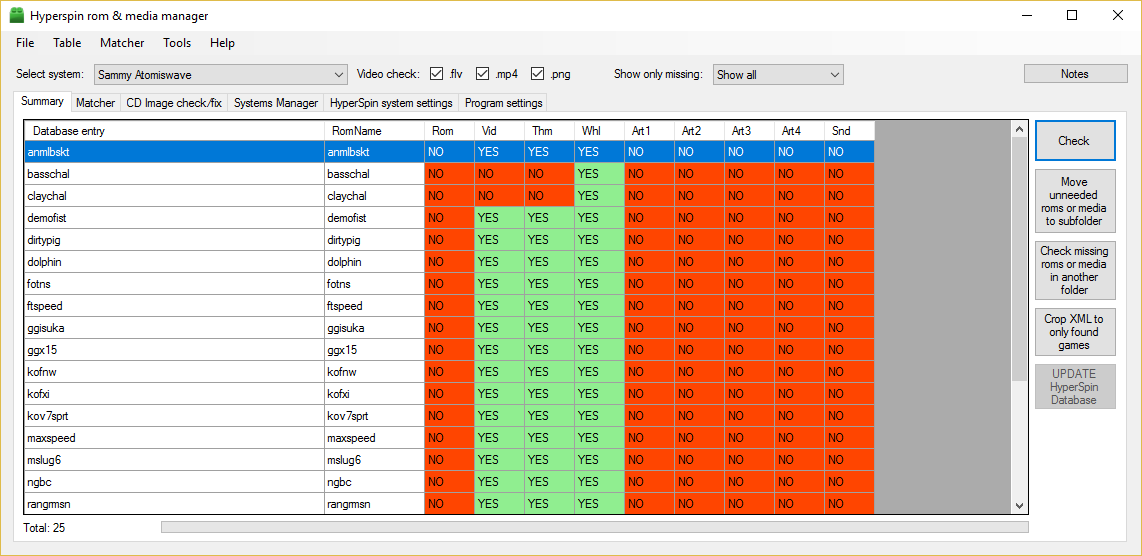This screenshot has height=556, width=1142.
Task: Open the Show only missing dropdown
Action: click(778, 74)
